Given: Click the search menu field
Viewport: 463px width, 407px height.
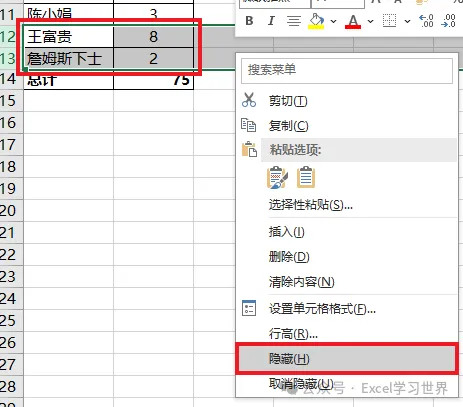Looking at the screenshot, I should pyautogui.click(x=347, y=71).
